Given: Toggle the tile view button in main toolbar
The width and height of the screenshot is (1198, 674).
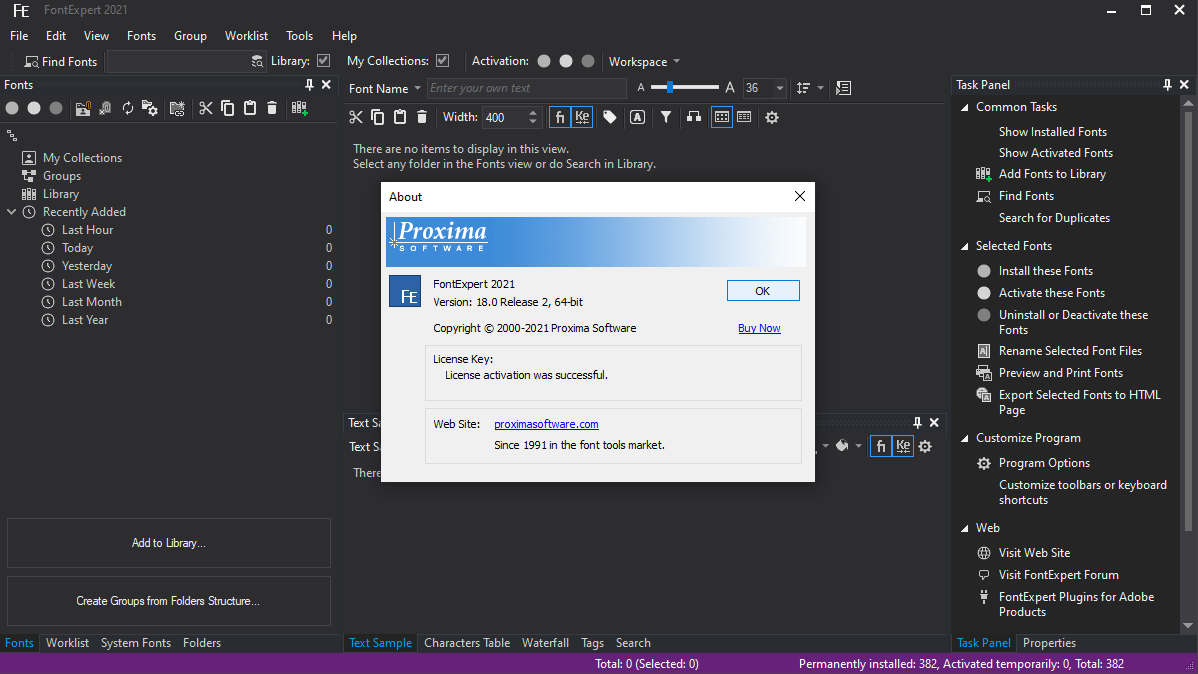Looking at the screenshot, I should (x=722, y=117).
